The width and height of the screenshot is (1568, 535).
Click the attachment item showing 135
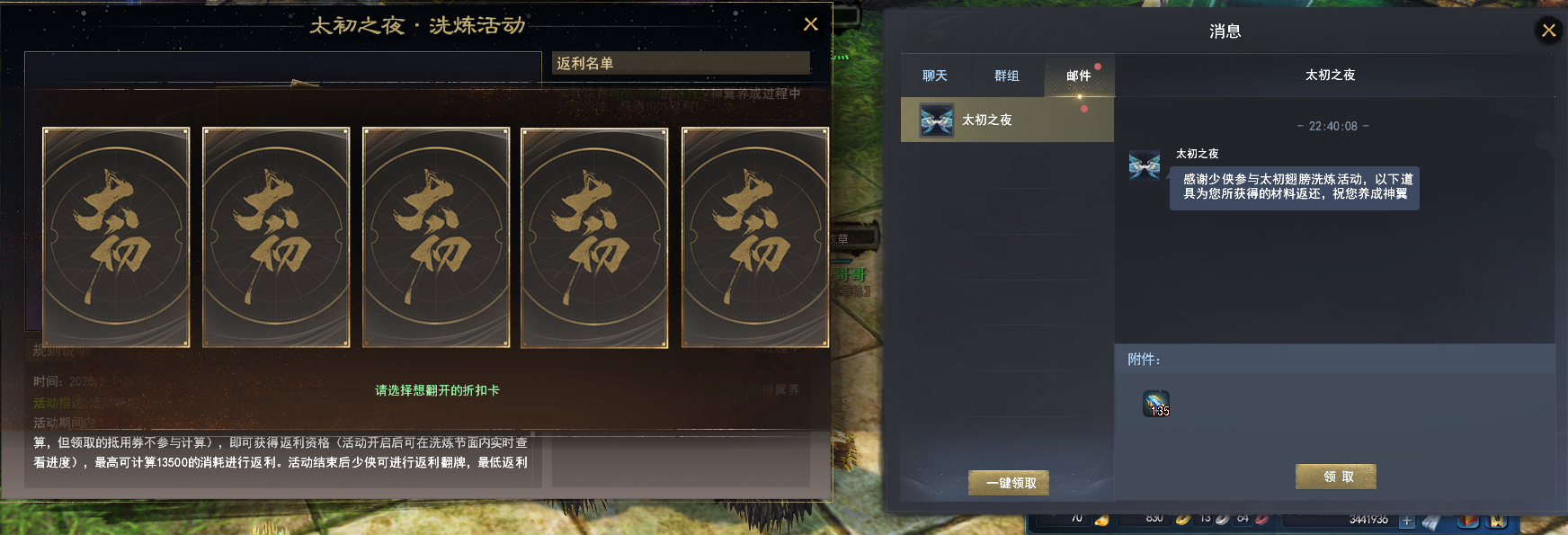coord(1156,404)
